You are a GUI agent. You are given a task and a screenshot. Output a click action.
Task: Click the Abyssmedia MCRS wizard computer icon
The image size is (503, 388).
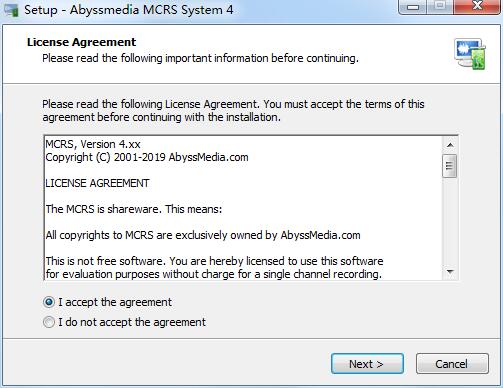pos(470,54)
